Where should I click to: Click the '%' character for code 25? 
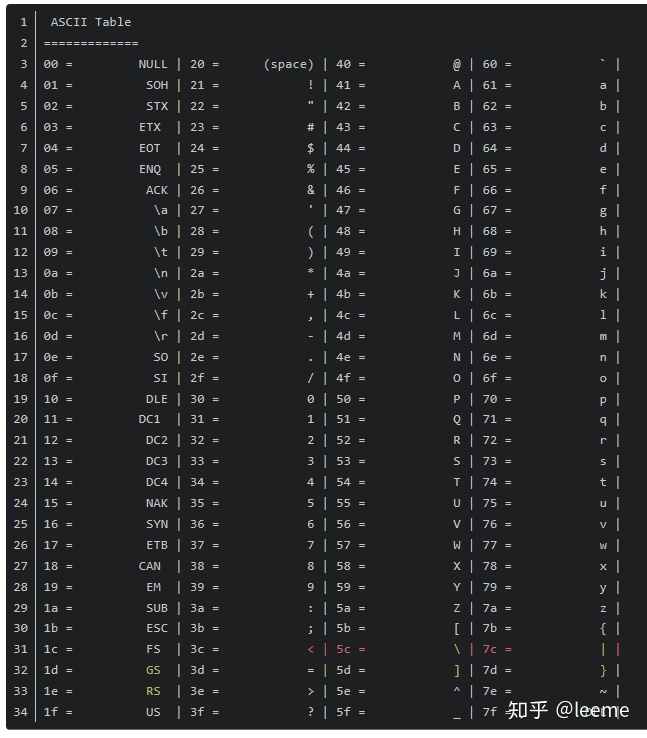click(x=311, y=169)
